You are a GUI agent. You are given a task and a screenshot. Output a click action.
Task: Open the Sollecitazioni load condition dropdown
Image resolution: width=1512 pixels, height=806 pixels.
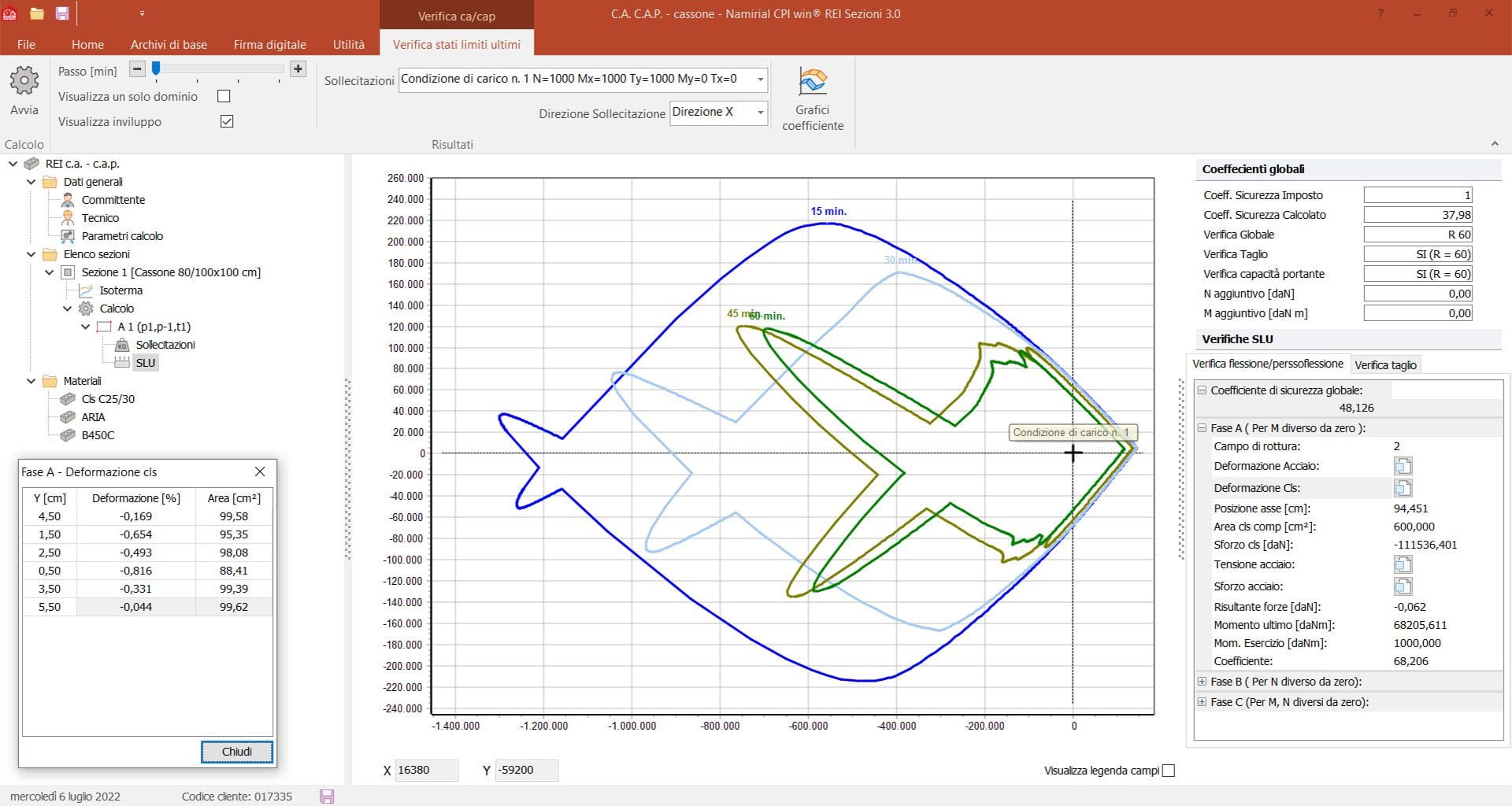pyautogui.click(x=760, y=79)
